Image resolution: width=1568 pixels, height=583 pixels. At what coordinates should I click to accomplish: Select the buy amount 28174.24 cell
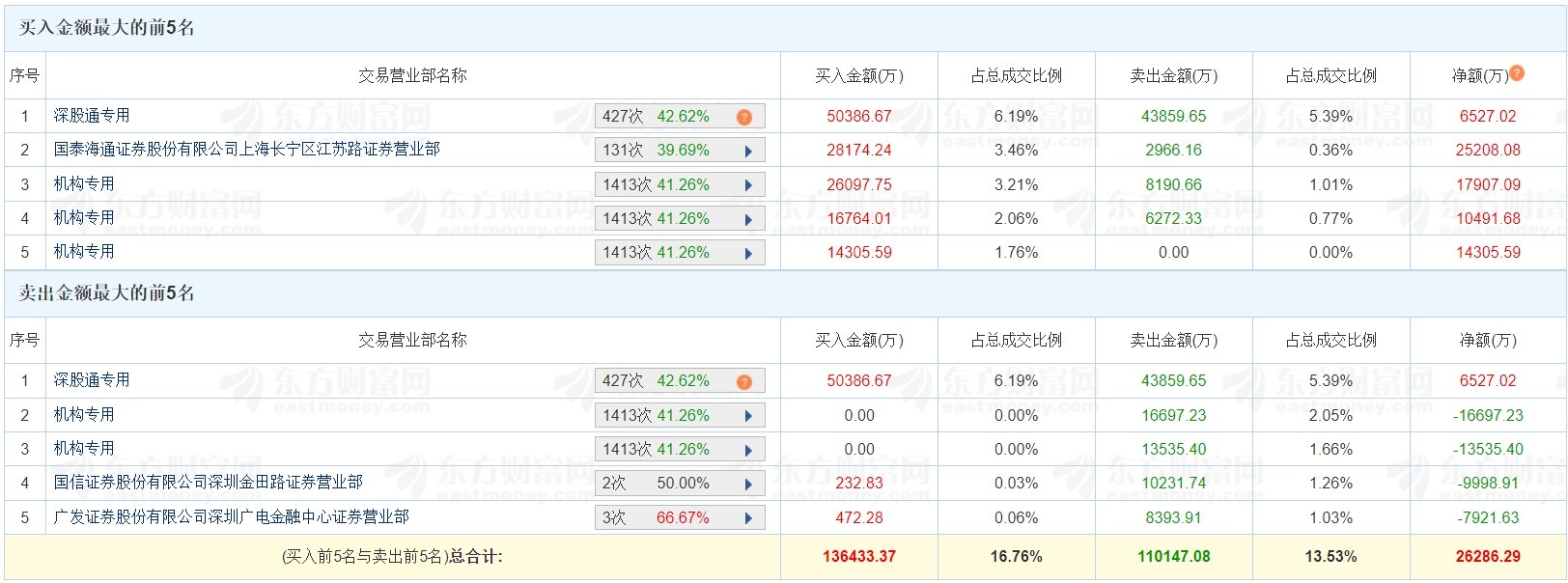859,150
